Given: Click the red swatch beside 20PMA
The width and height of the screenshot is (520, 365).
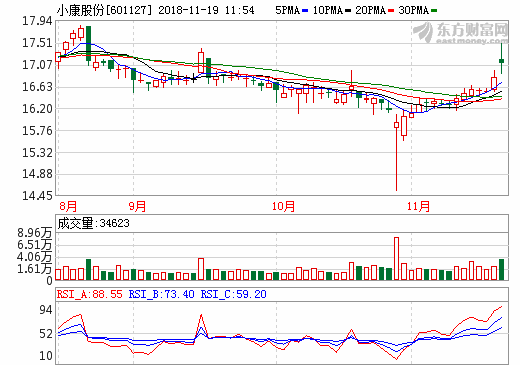Looking at the screenshot, I should pyautogui.click(x=391, y=11).
